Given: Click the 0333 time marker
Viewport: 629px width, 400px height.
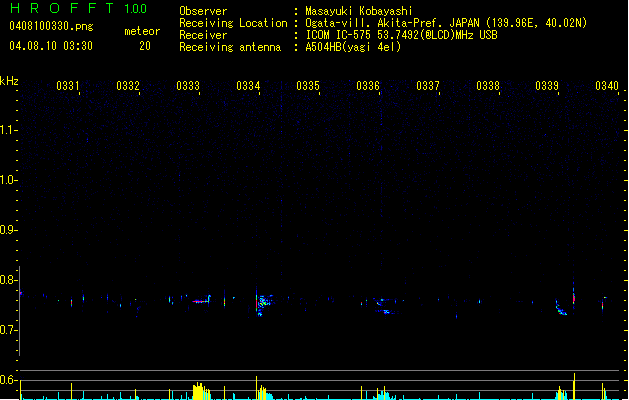Looking at the screenshot, I should (188, 86).
